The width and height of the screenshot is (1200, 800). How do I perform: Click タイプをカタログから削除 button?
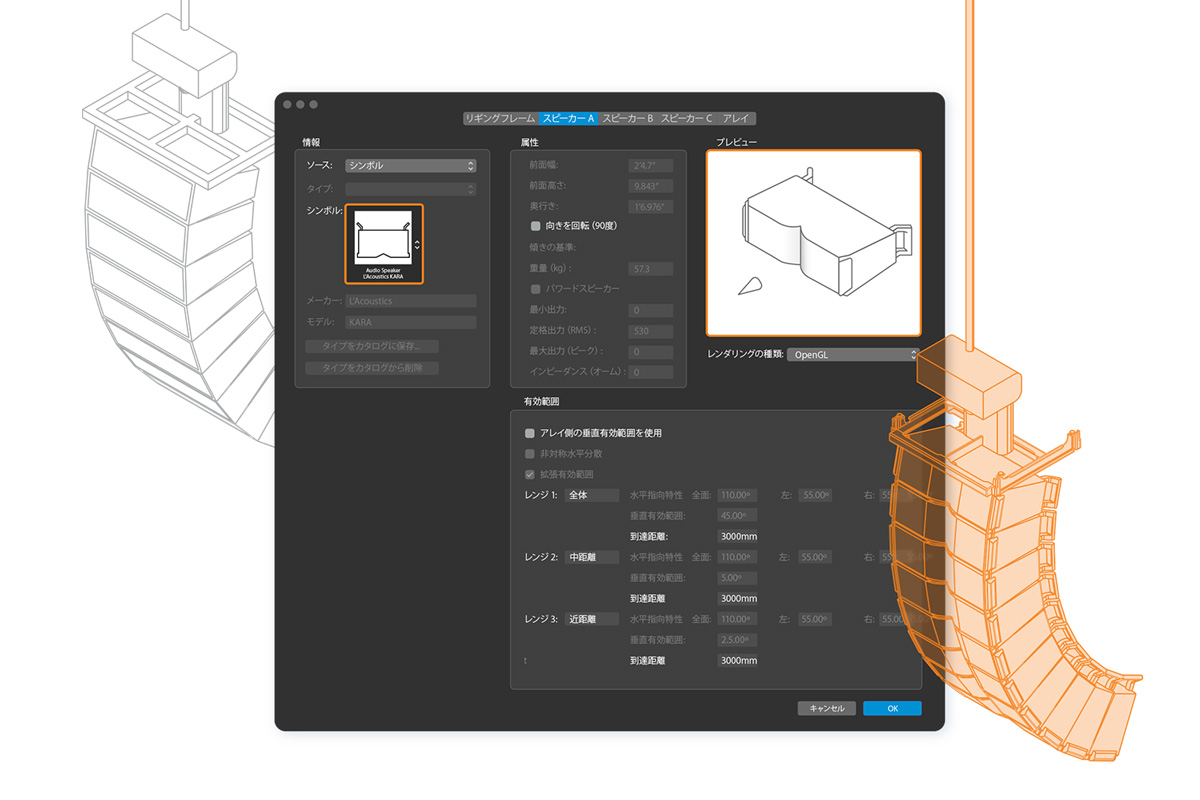372,368
